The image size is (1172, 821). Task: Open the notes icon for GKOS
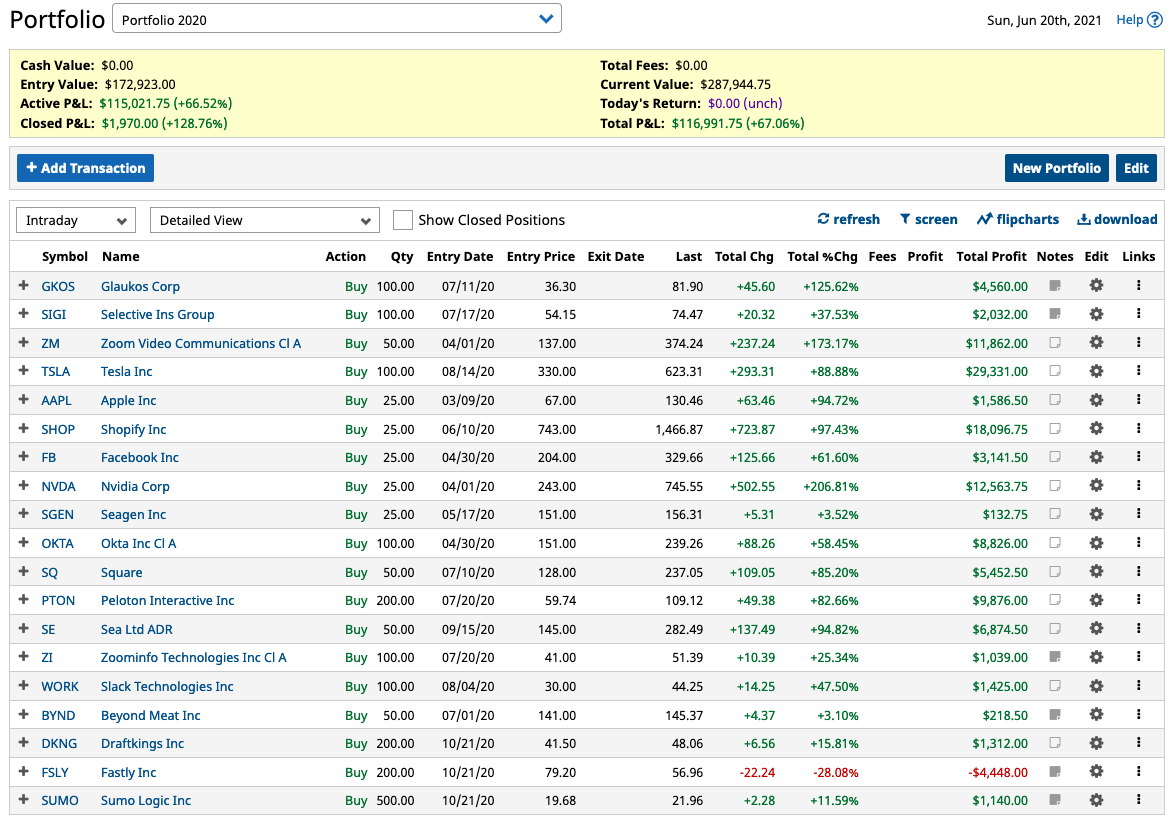(x=1055, y=285)
